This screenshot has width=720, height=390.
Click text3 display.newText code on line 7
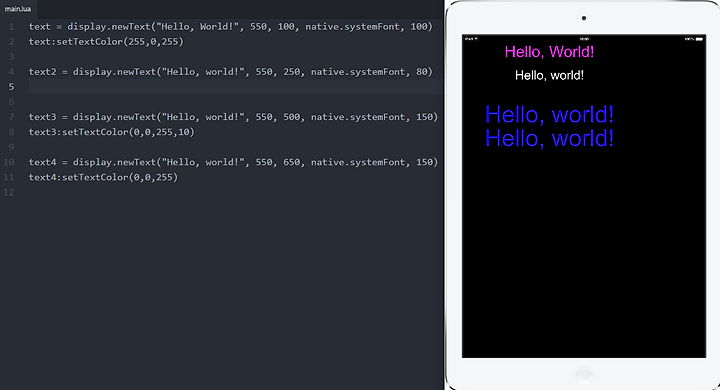233,117
